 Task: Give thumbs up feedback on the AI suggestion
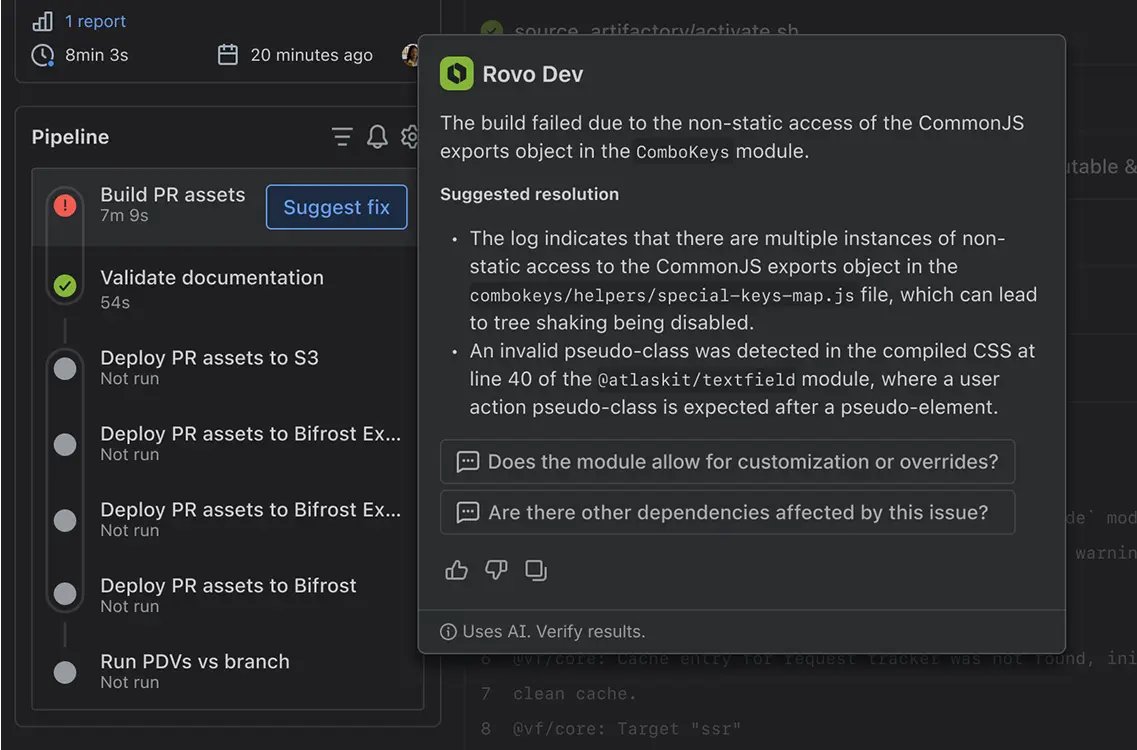click(x=456, y=569)
